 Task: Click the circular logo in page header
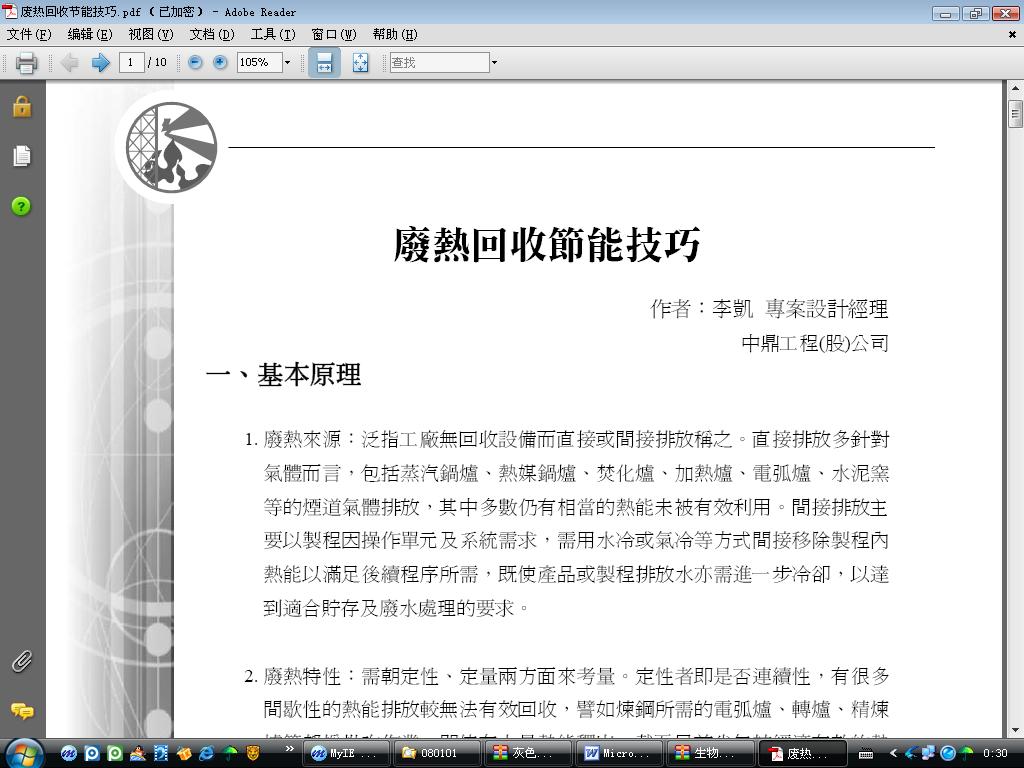171,147
